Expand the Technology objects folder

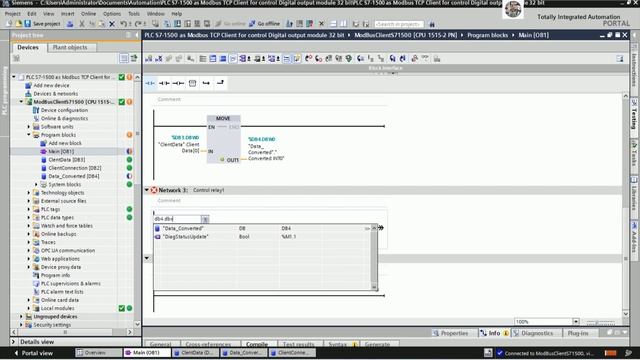point(29,193)
